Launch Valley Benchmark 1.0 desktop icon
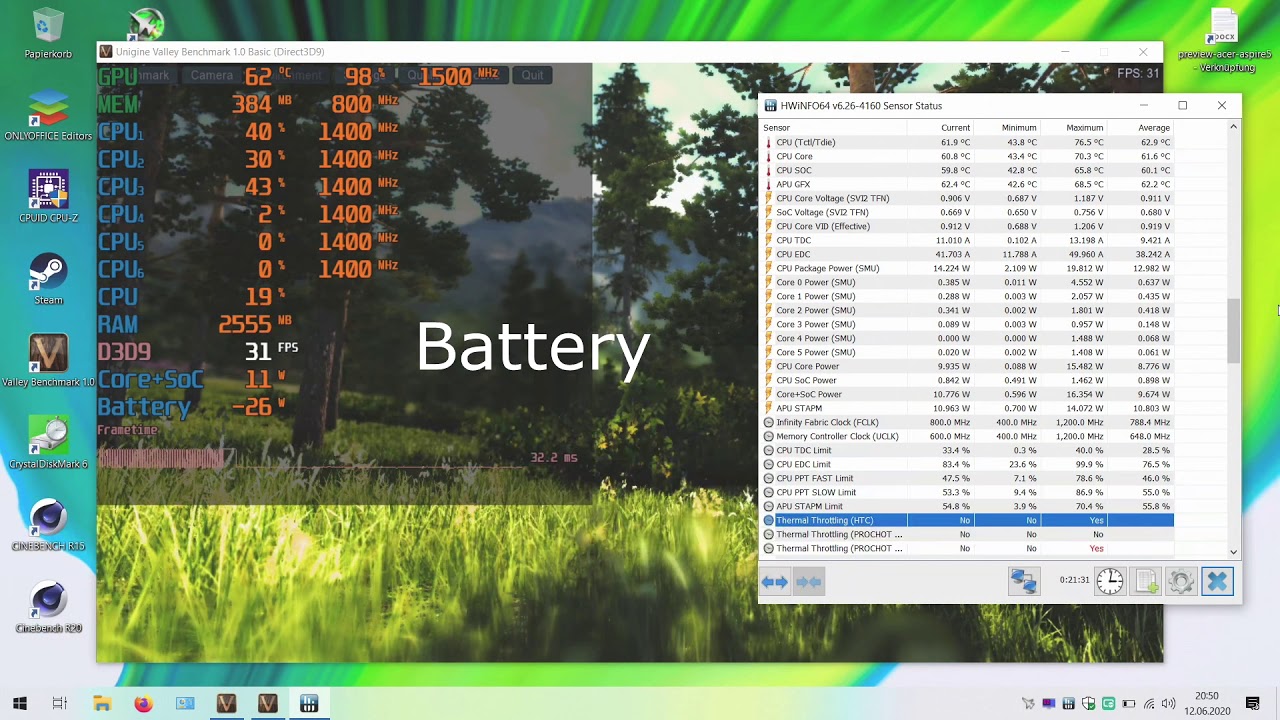 coord(48,361)
